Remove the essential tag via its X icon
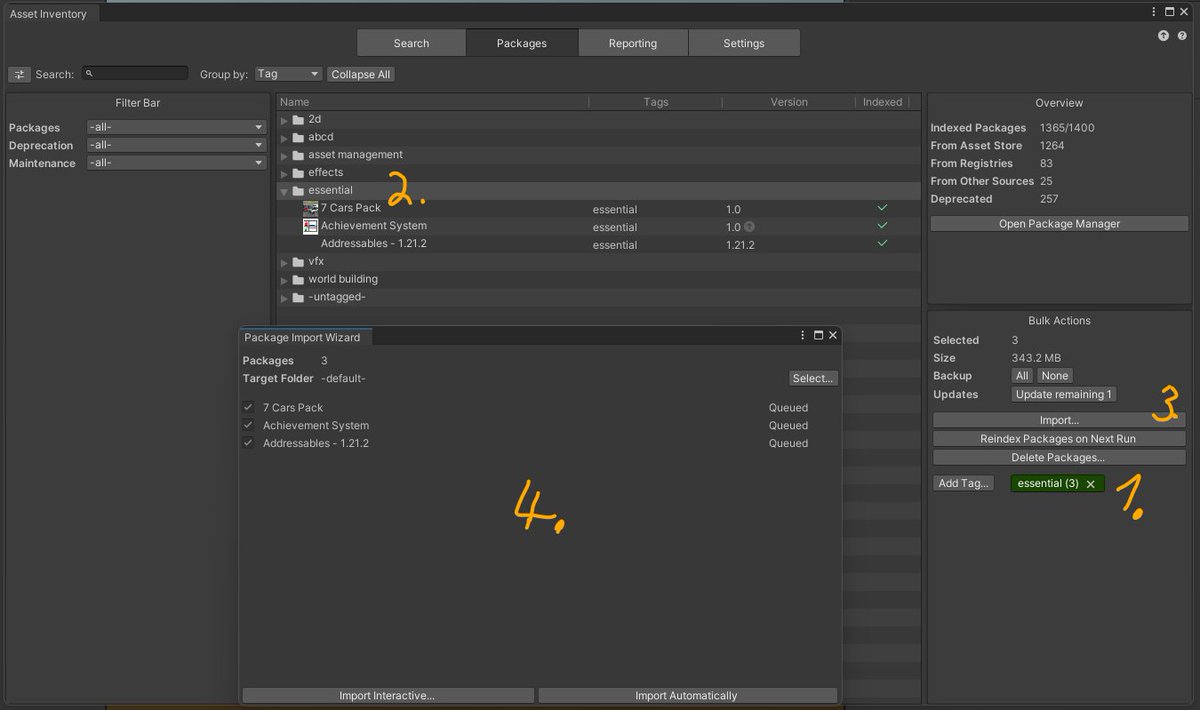The height and width of the screenshot is (710, 1200). [1090, 483]
